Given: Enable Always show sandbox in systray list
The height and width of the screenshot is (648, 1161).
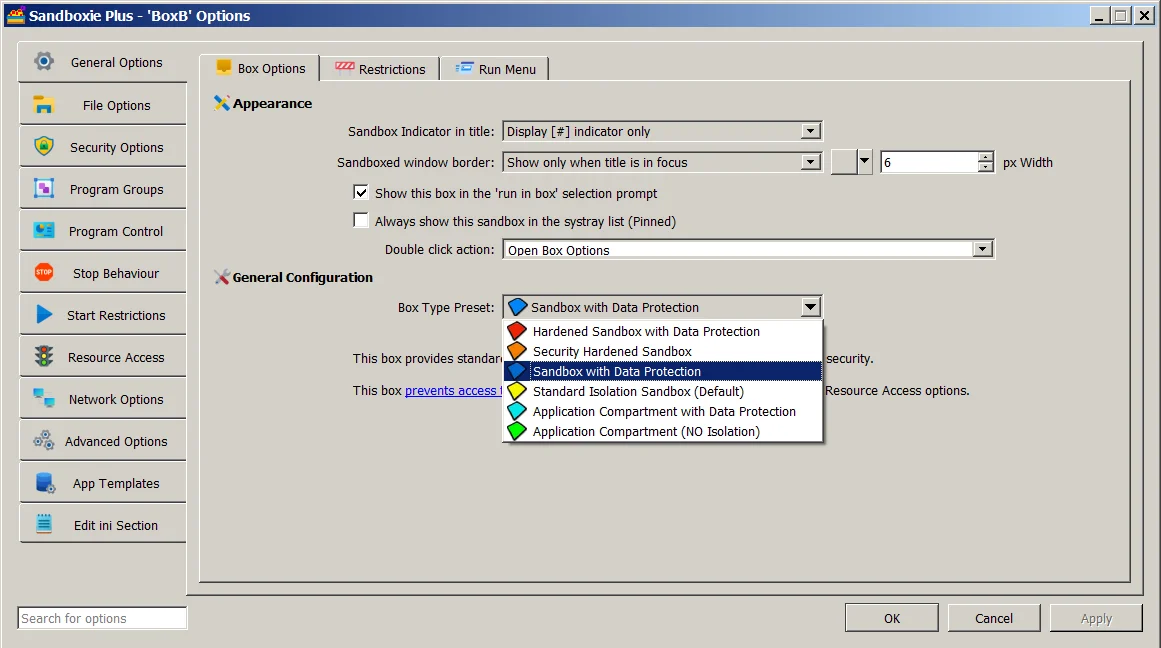Looking at the screenshot, I should coord(361,221).
